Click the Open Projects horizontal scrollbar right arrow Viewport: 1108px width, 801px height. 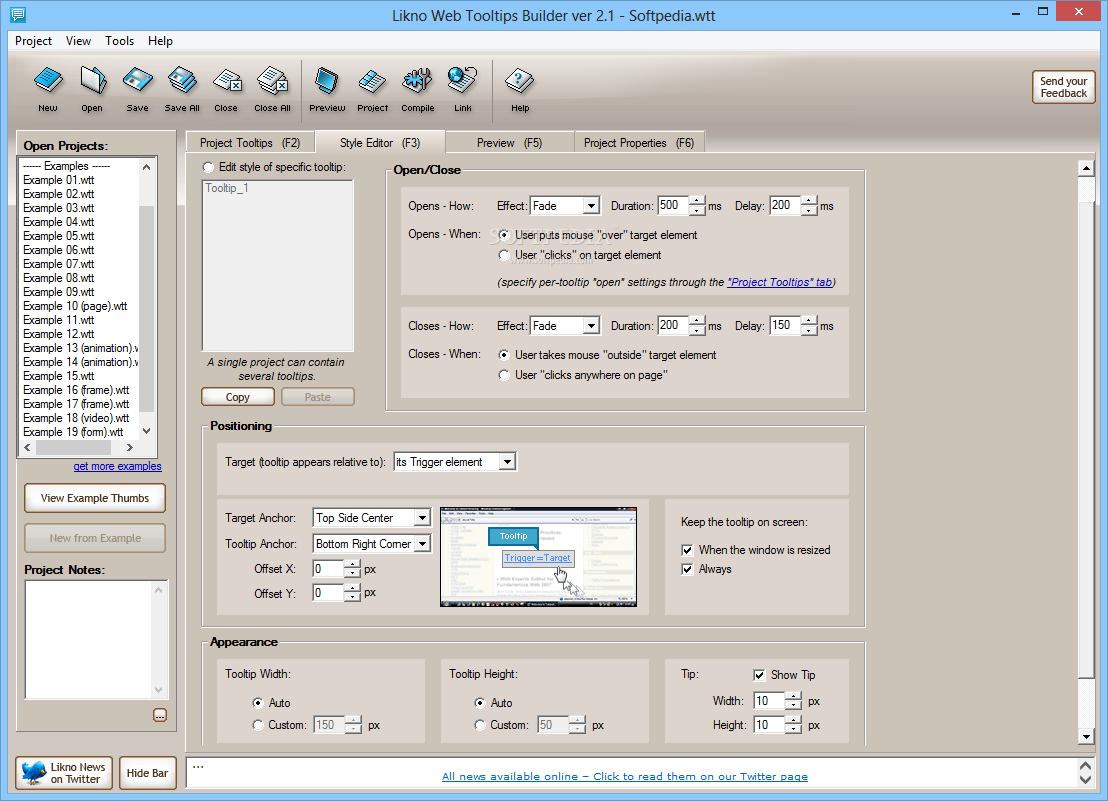[130, 447]
